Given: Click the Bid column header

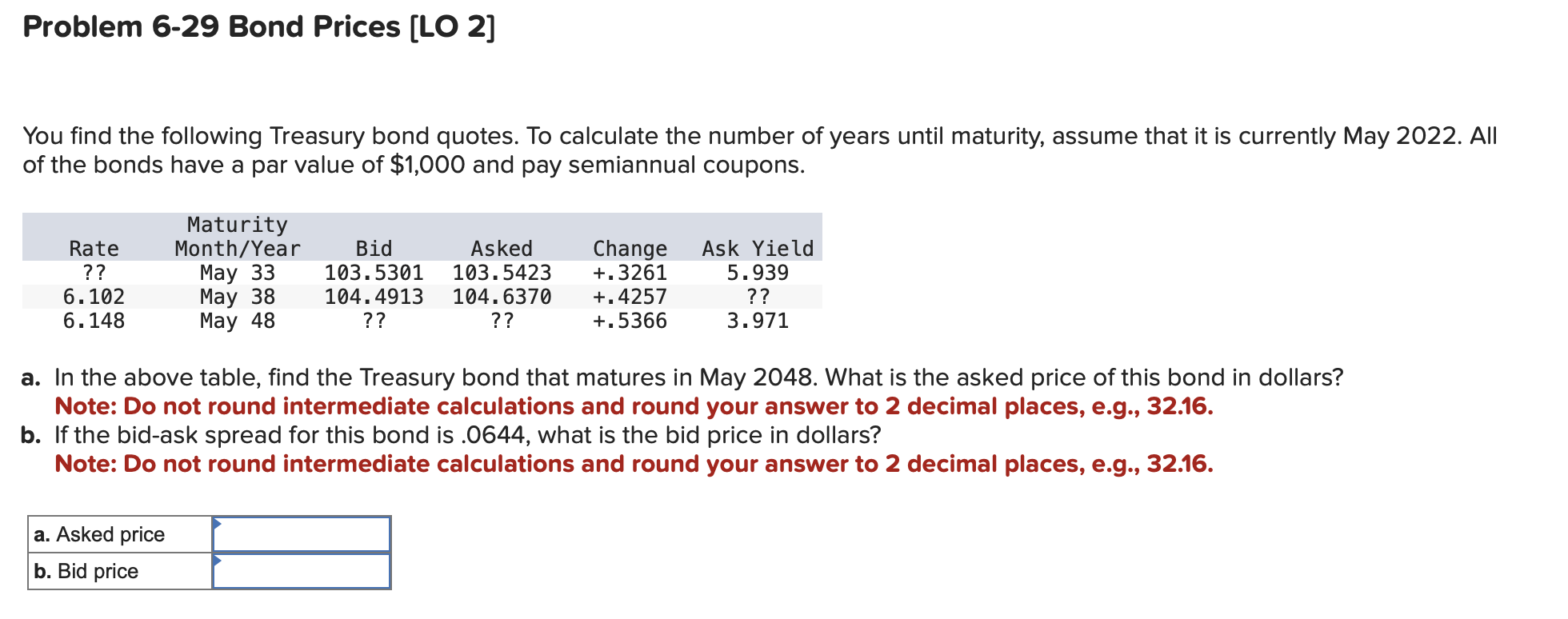Looking at the screenshot, I should [x=374, y=248].
